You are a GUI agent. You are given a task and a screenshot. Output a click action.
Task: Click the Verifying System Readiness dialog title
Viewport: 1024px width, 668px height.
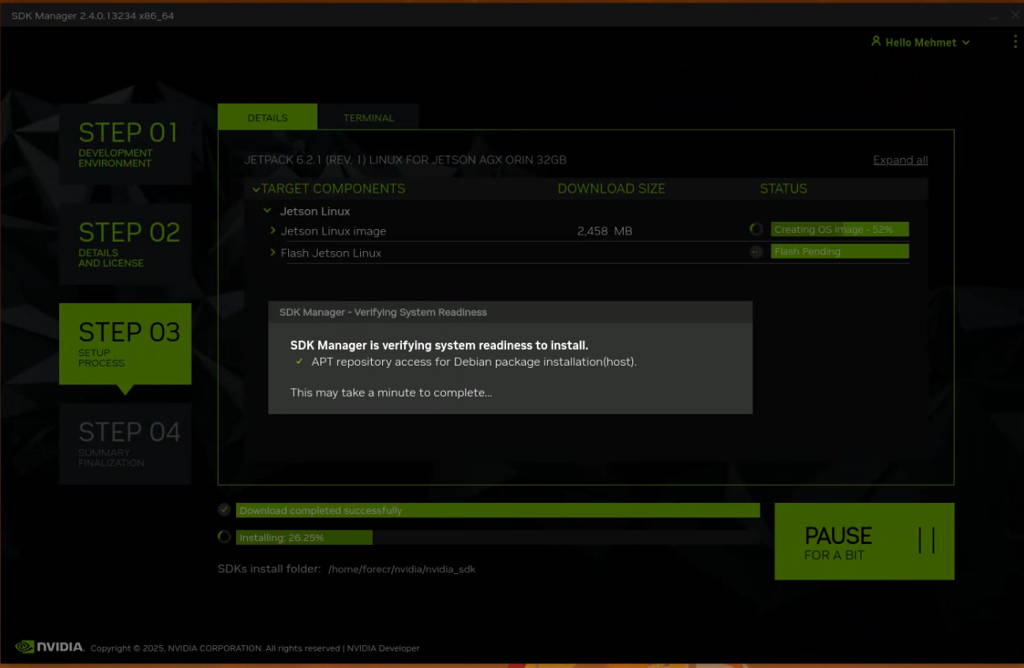click(383, 312)
